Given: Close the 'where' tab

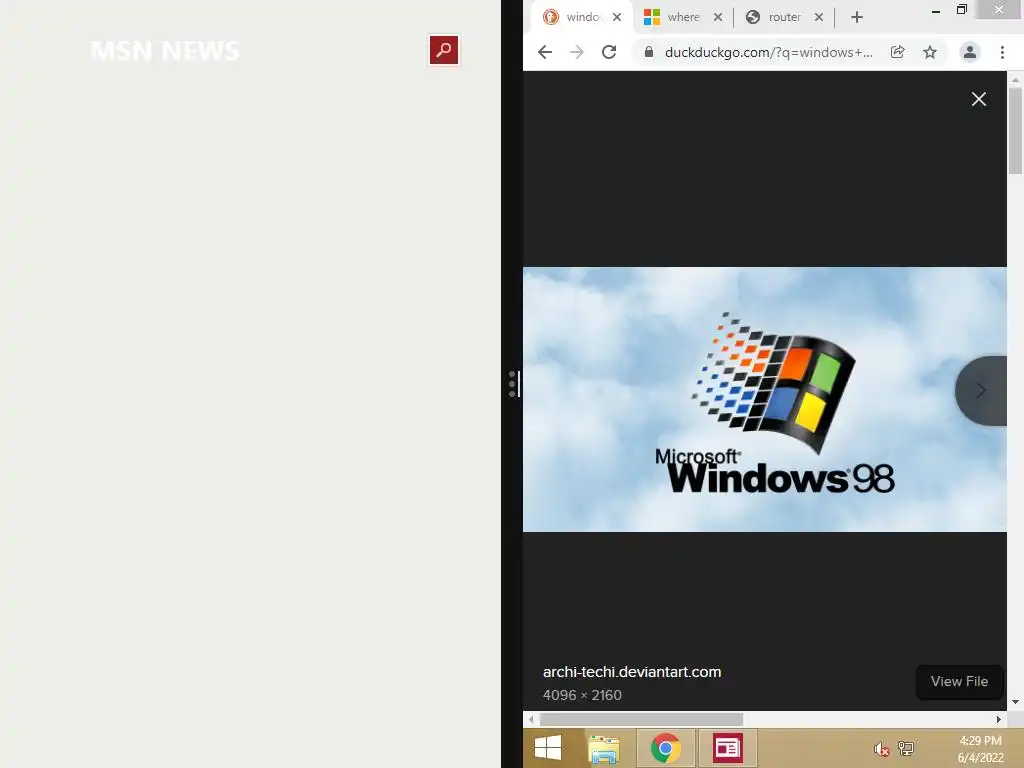Looking at the screenshot, I should tap(718, 17).
